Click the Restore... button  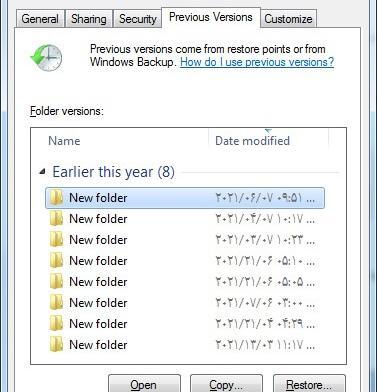pyautogui.click(x=309, y=384)
